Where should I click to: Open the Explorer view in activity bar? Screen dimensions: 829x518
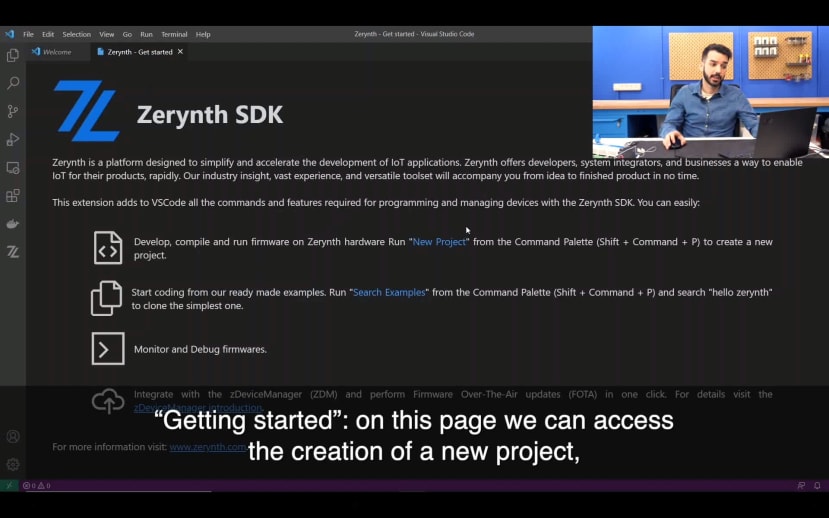13,55
